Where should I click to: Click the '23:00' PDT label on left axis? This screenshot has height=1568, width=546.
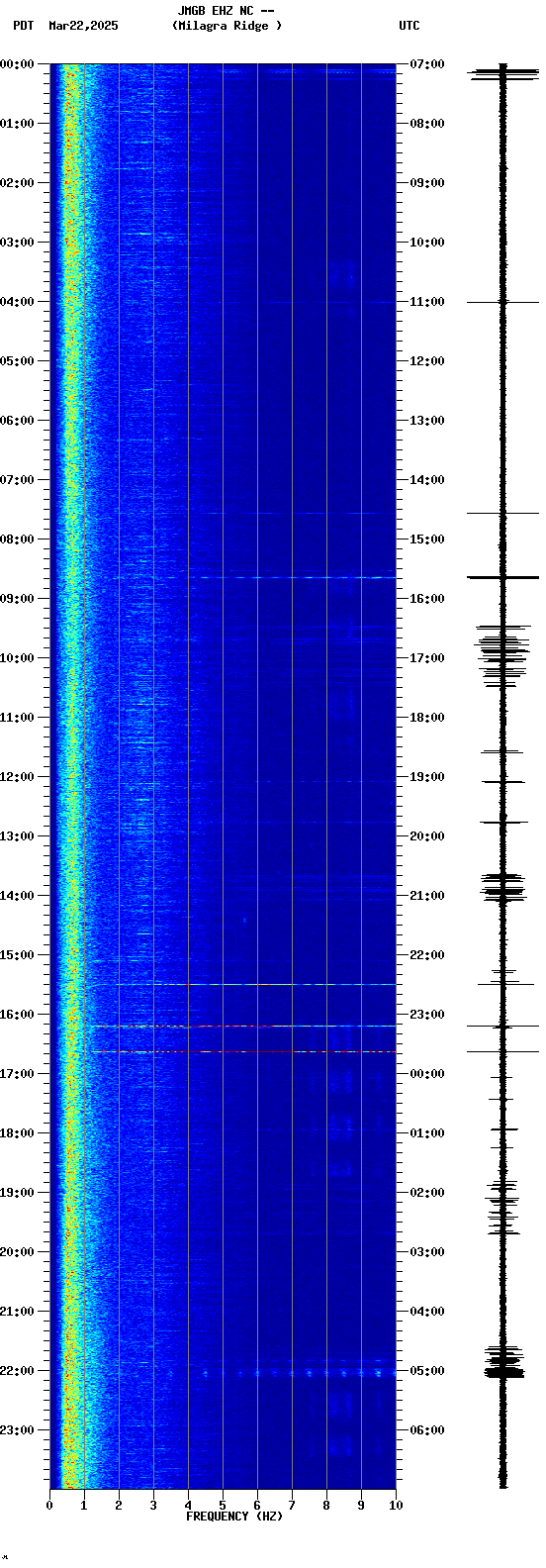pos(17,1430)
